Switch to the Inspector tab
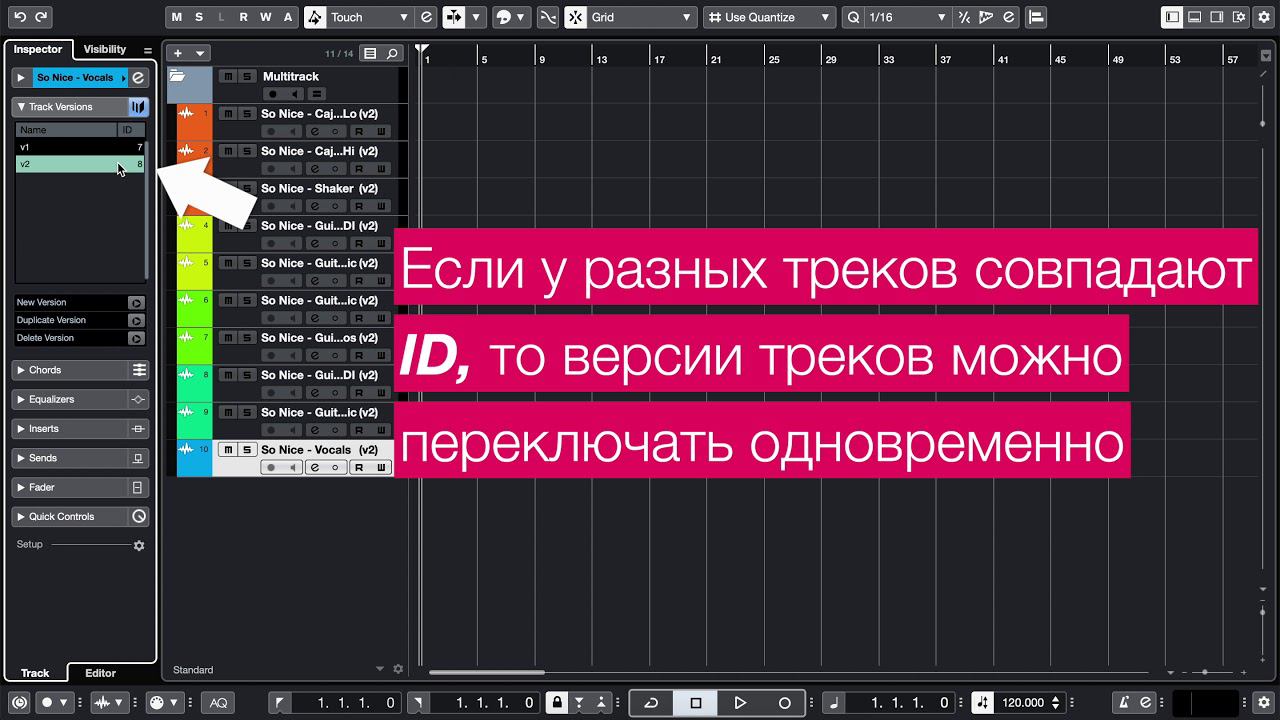 tap(38, 49)
